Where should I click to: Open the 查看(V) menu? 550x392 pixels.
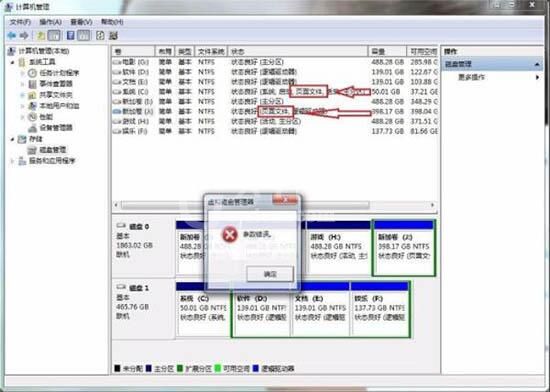pos(81,22)
